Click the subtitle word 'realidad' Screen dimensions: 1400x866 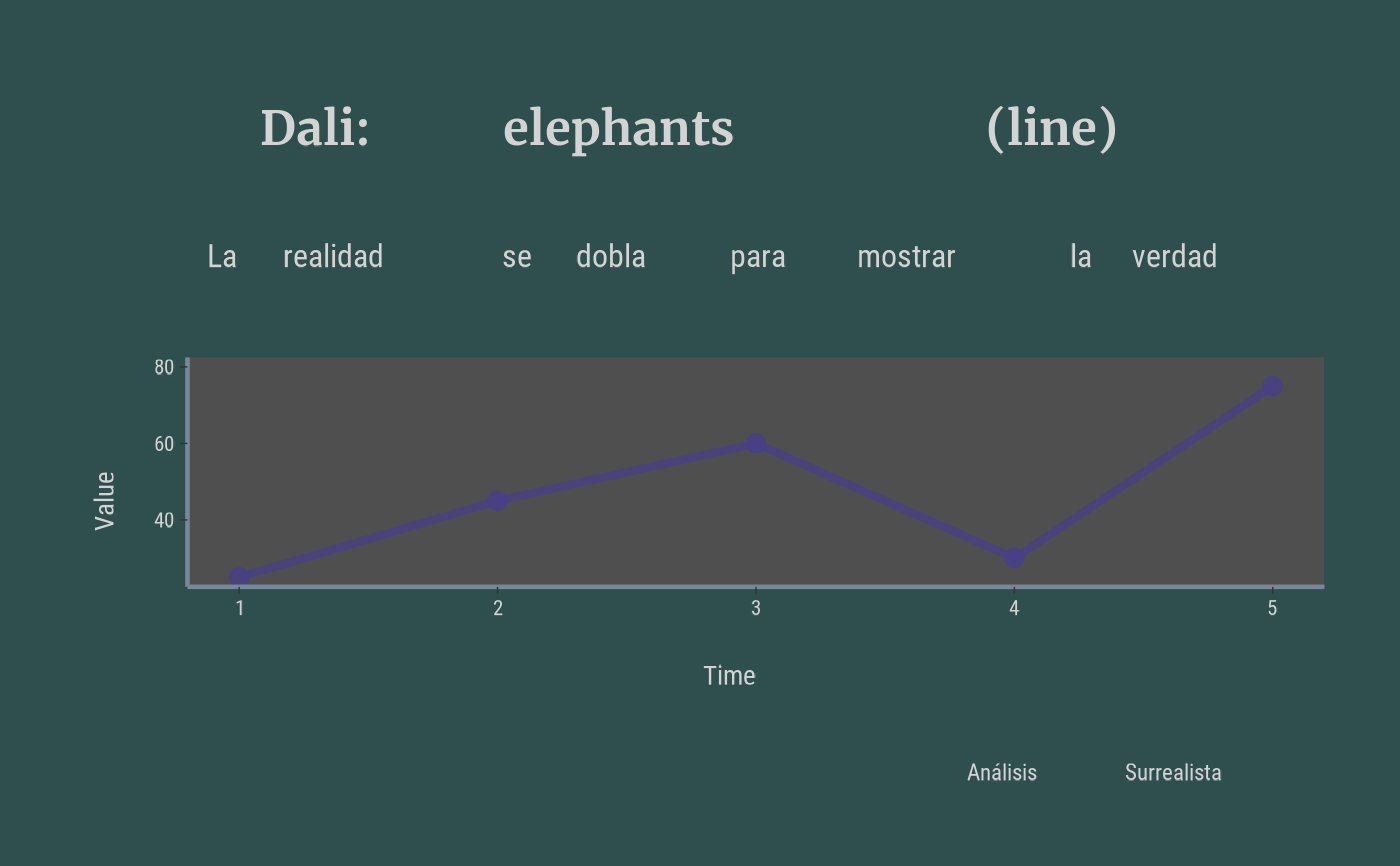pos(333,257)
